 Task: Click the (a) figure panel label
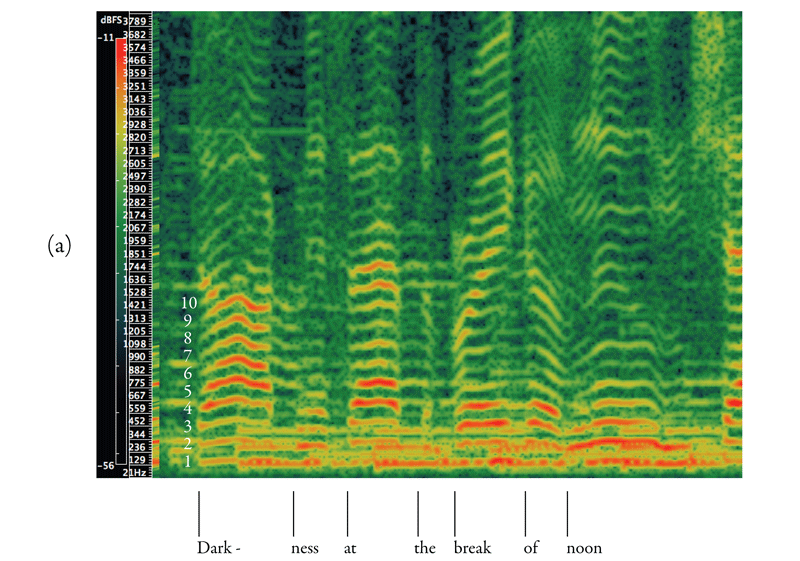pyautogui.click(x=59, y=244)
